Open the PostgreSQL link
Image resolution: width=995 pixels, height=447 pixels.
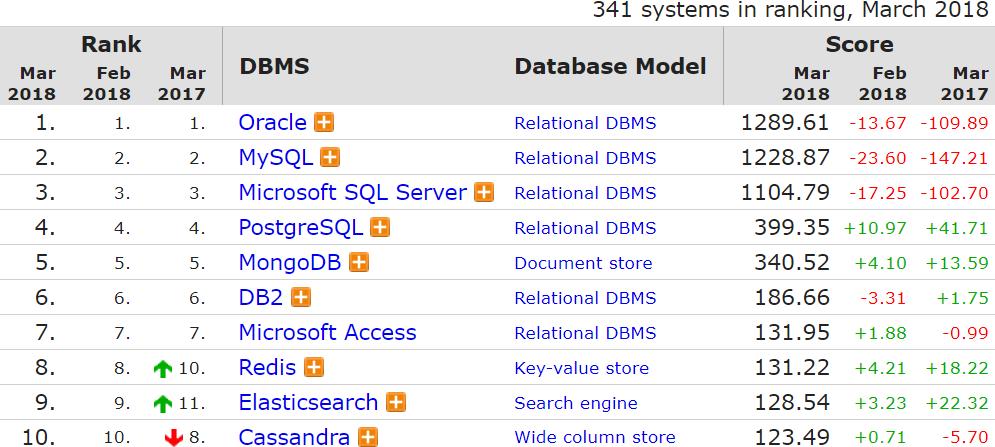(301, 227)
